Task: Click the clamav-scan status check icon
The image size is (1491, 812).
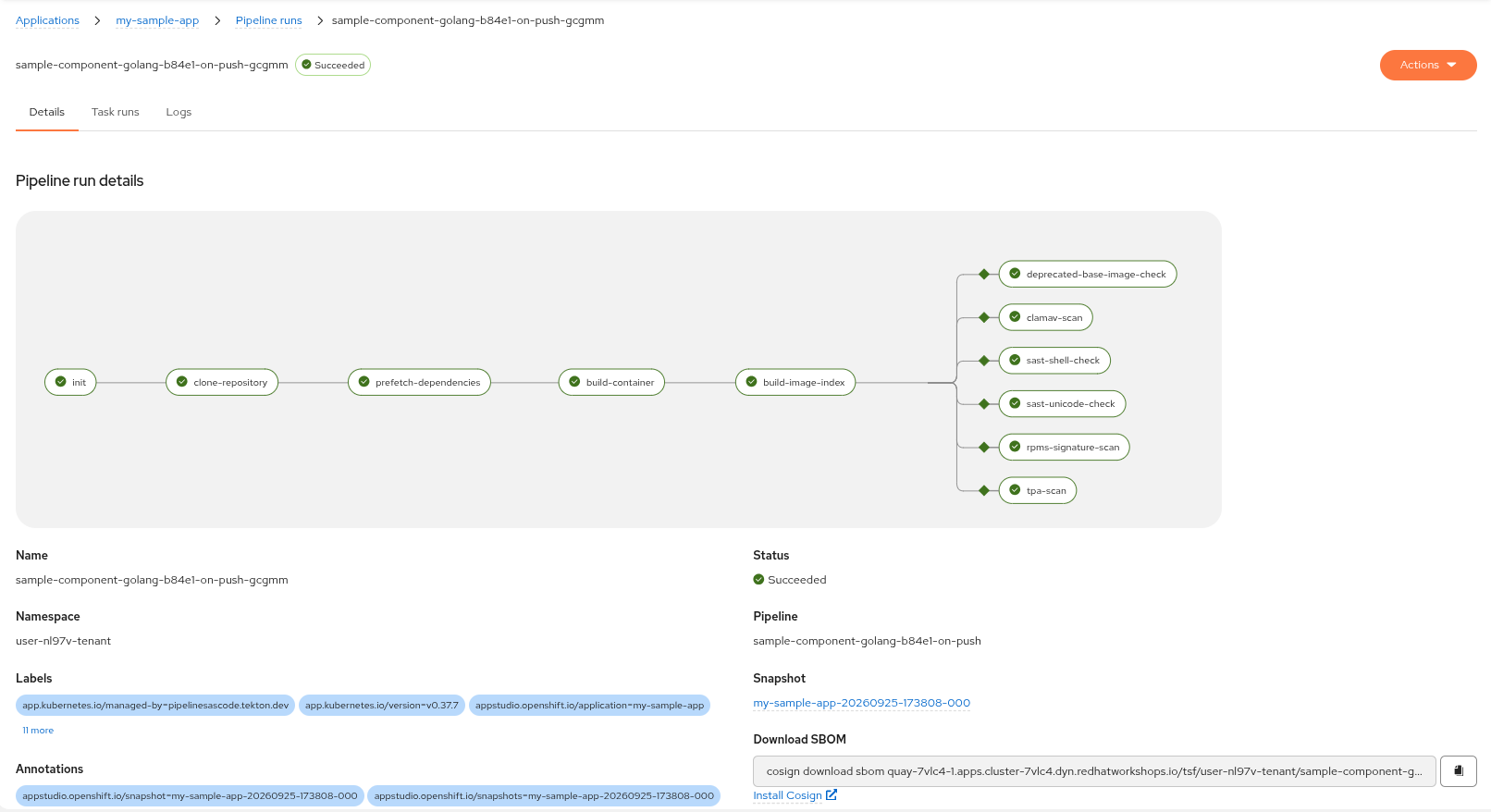Action: pos(1015,317)
